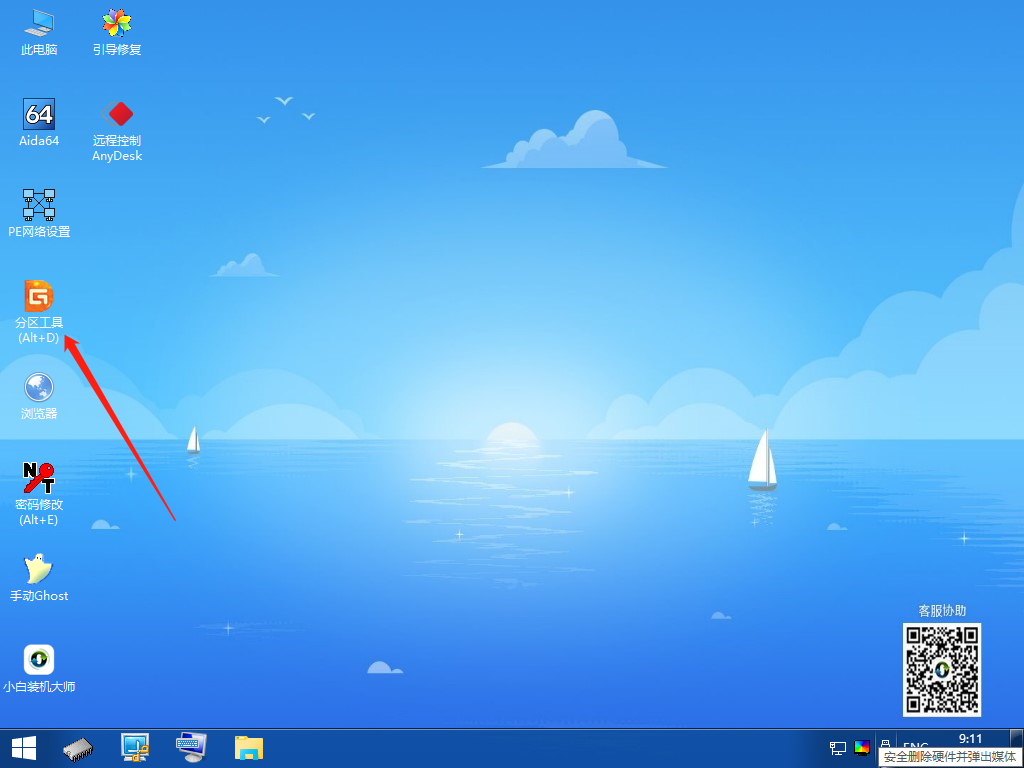The image size is (1024, 768).
Task: Open the Windows Start button
Action: 24,748
